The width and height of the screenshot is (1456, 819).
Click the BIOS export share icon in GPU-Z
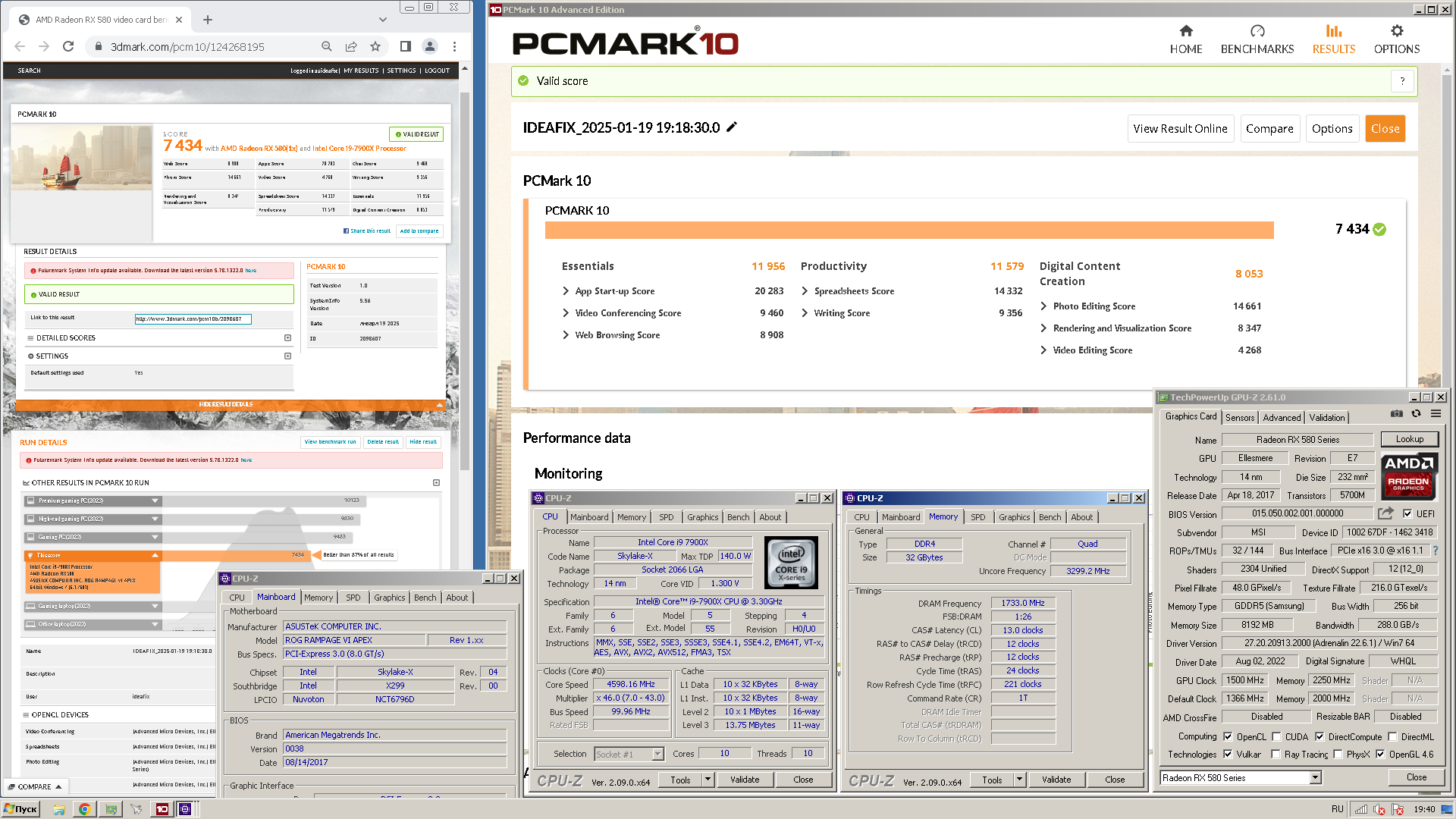click(1385, 513)
